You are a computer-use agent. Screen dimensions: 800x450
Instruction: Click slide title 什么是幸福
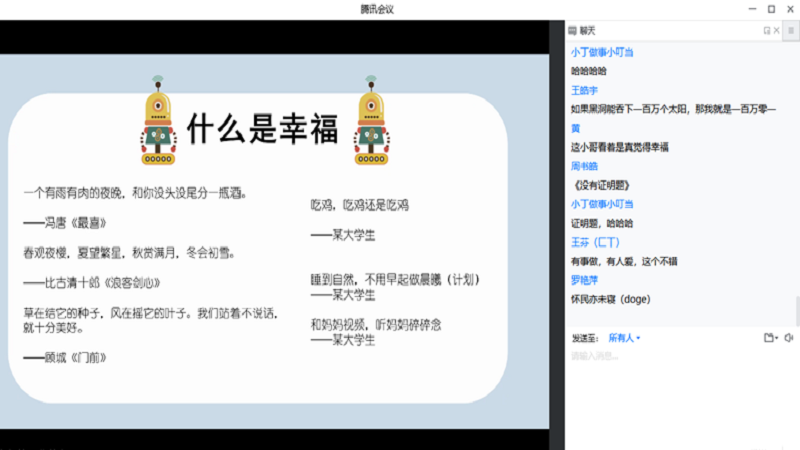click(x=262, y=129)
